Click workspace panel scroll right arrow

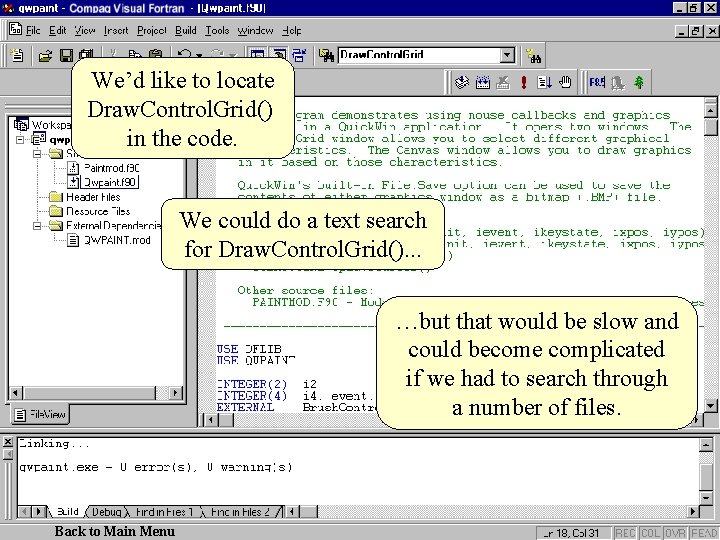point(175,393)
